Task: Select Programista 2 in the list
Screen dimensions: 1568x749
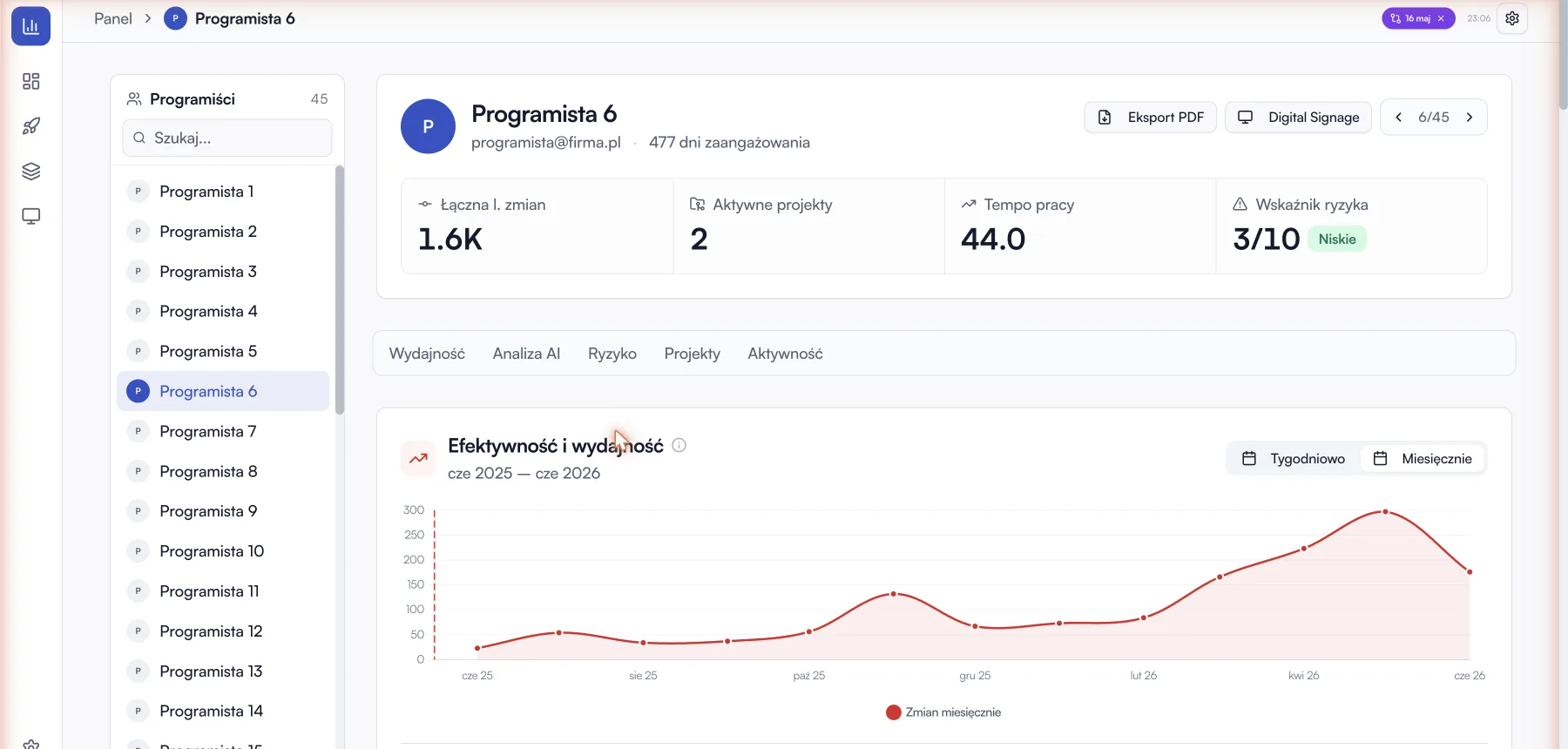Action: point(223,232)
